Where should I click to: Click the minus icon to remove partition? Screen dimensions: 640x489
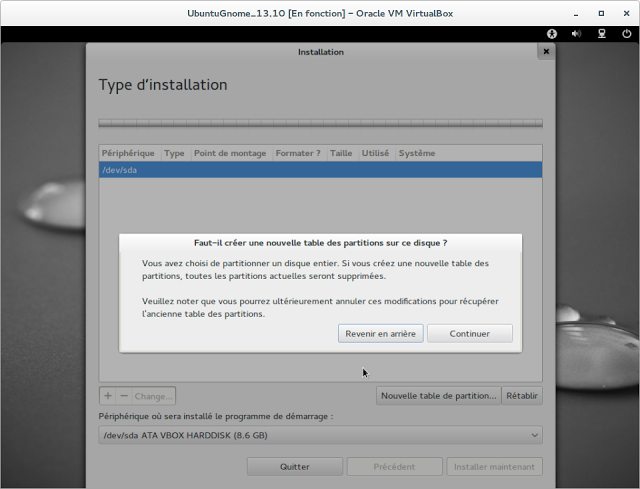[124, 396]
